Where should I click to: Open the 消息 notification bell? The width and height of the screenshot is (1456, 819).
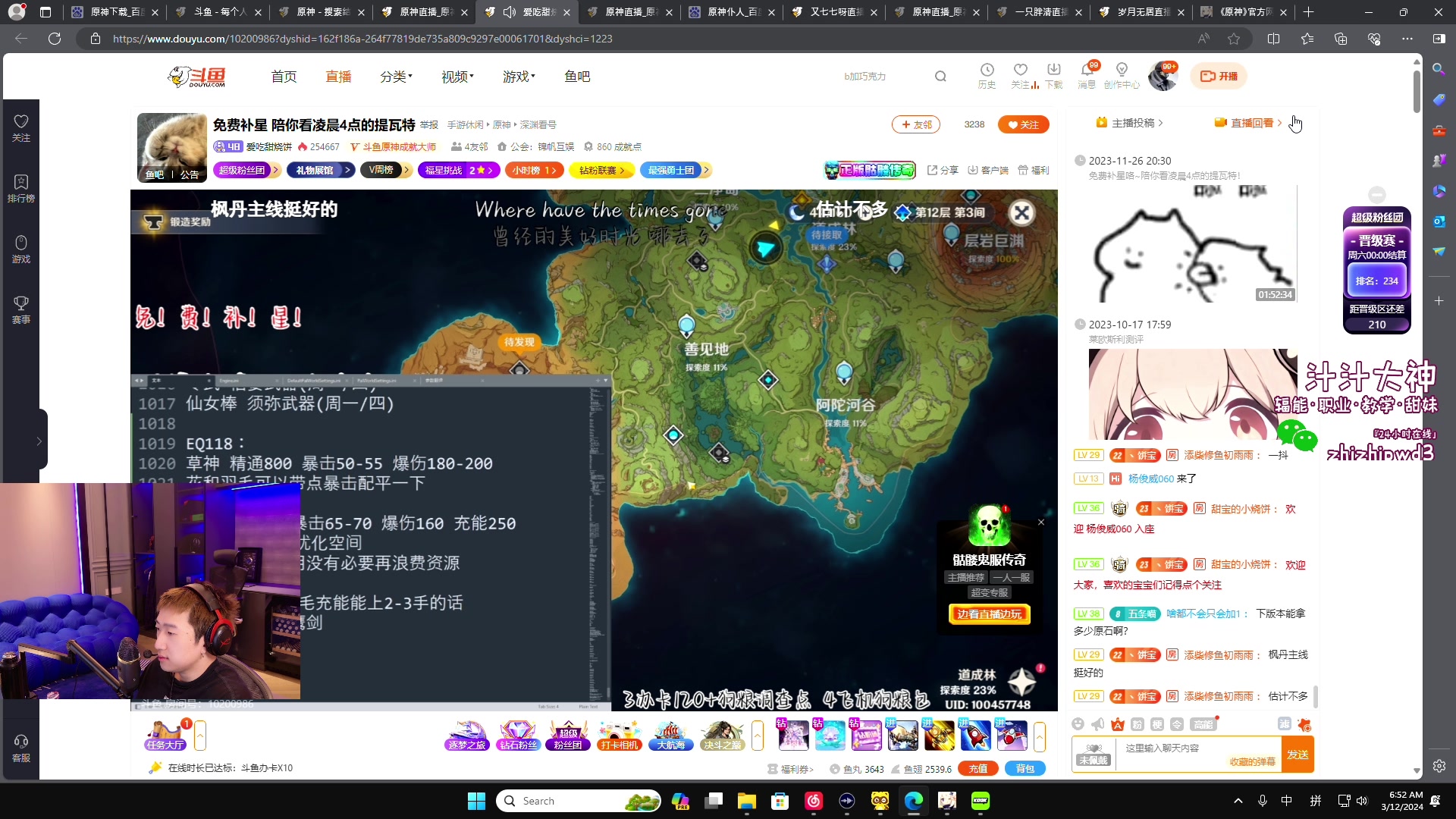(1087, 75)
